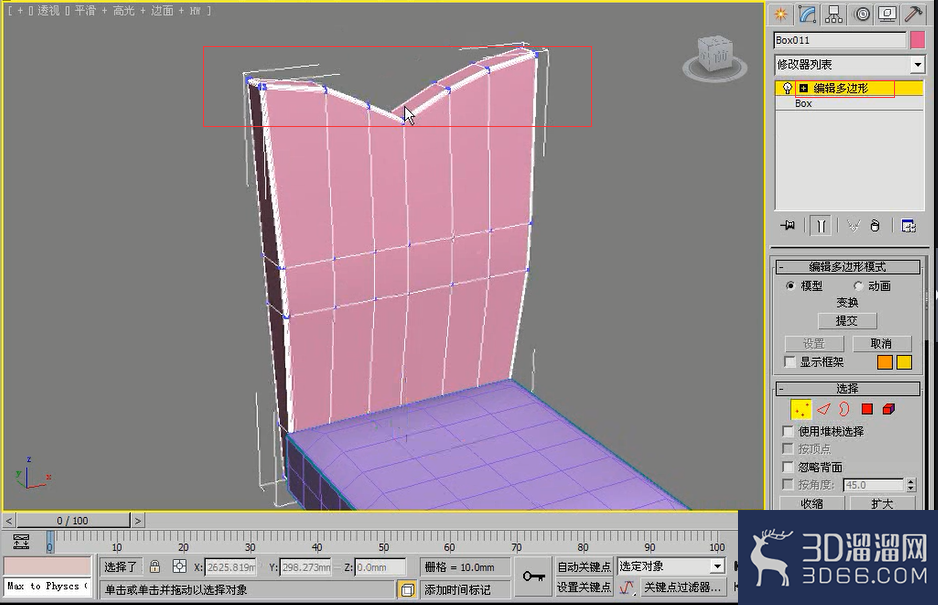Click default tangent curve icon

coord(626,588)
